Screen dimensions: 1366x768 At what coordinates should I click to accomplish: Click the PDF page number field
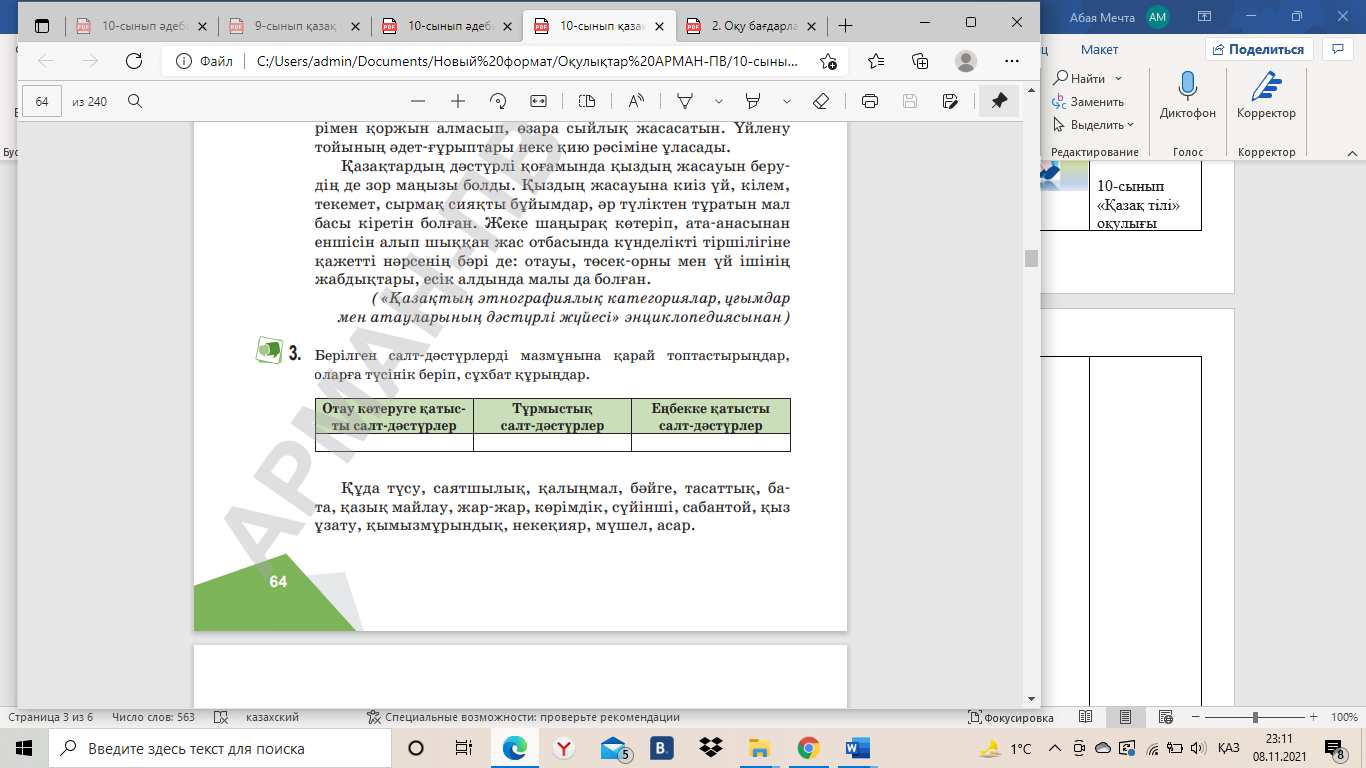pos(42,101)
